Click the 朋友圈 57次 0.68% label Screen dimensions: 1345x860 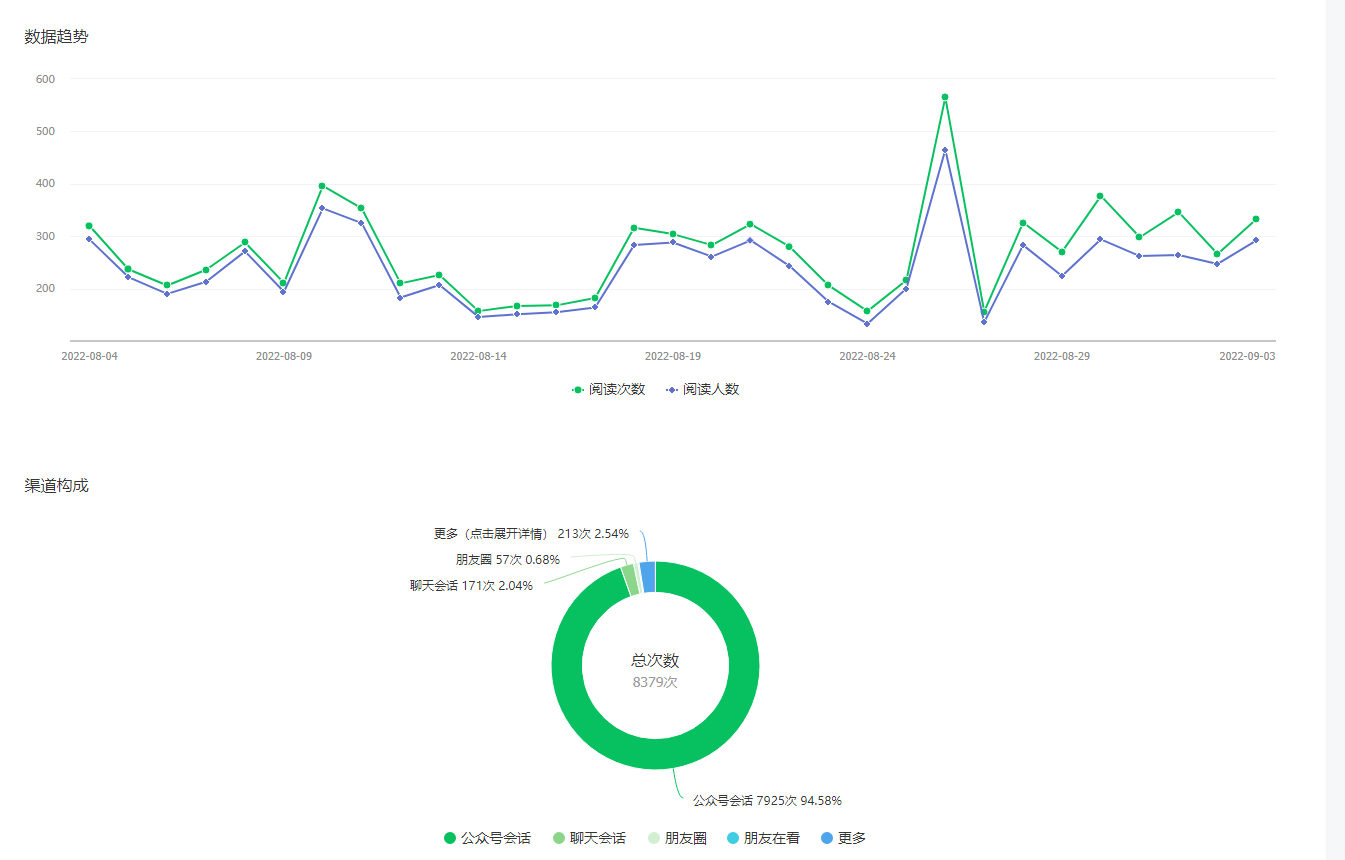508,560
